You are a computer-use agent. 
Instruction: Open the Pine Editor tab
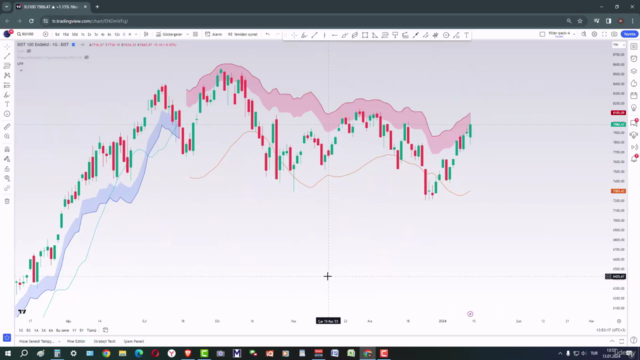tap(76, 341)
